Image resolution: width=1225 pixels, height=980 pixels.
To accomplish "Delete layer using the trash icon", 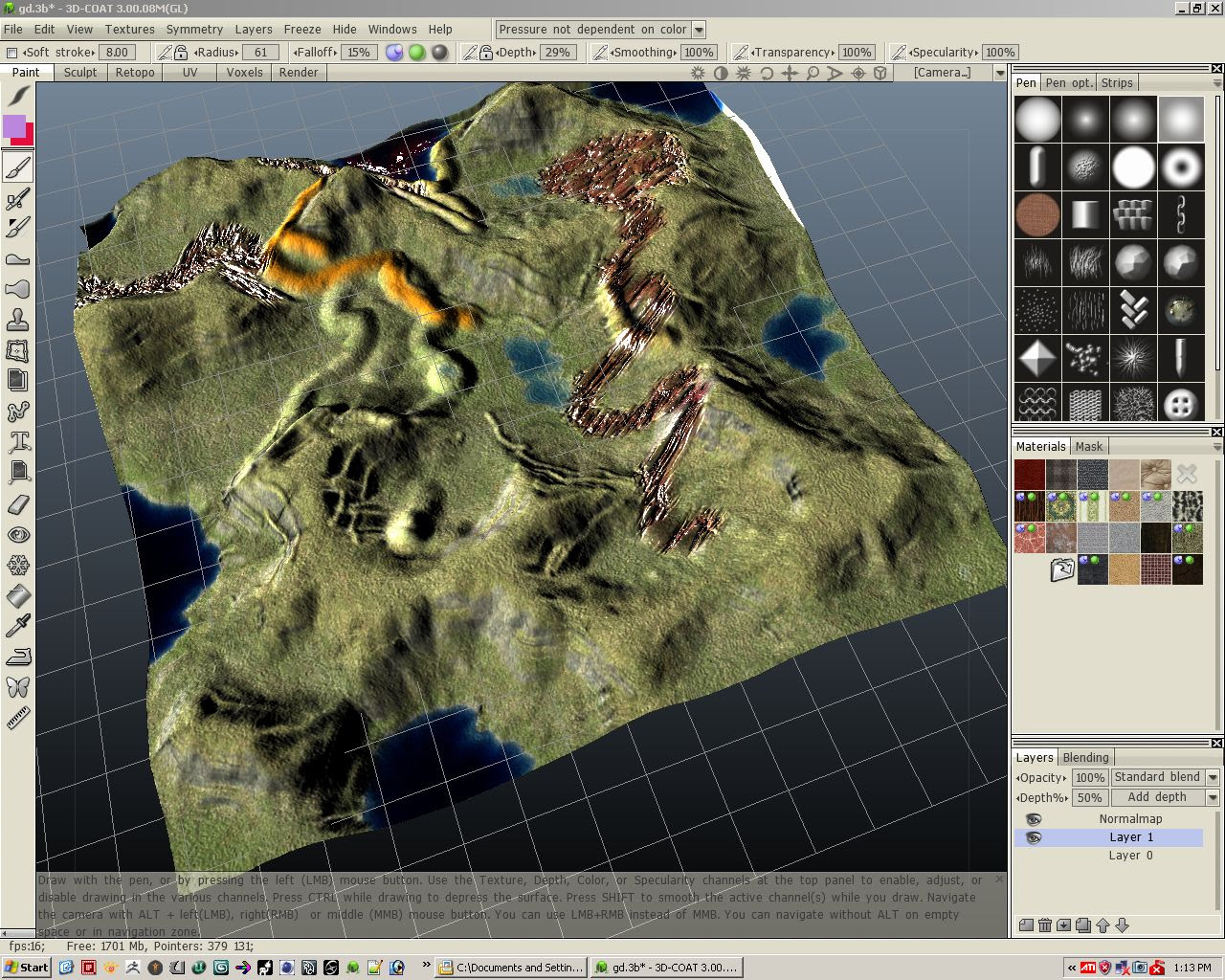I will coord(1045,925).
